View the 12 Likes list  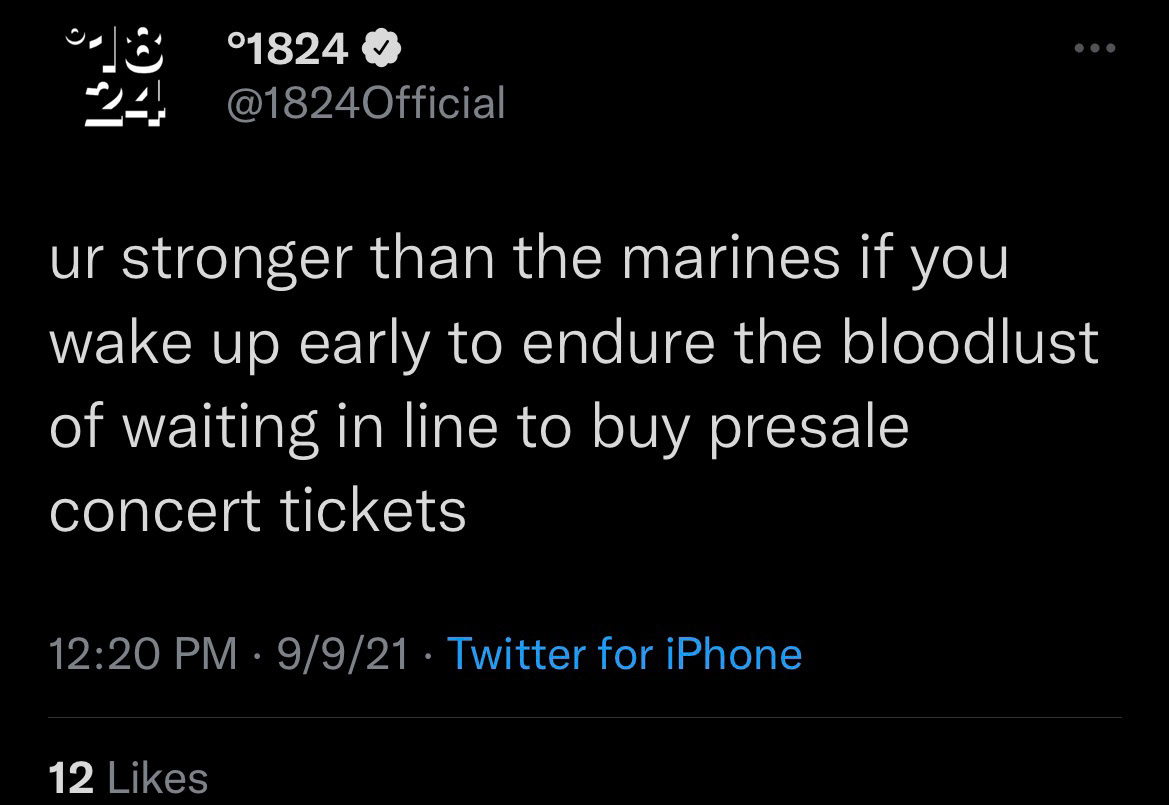point(128,777)
